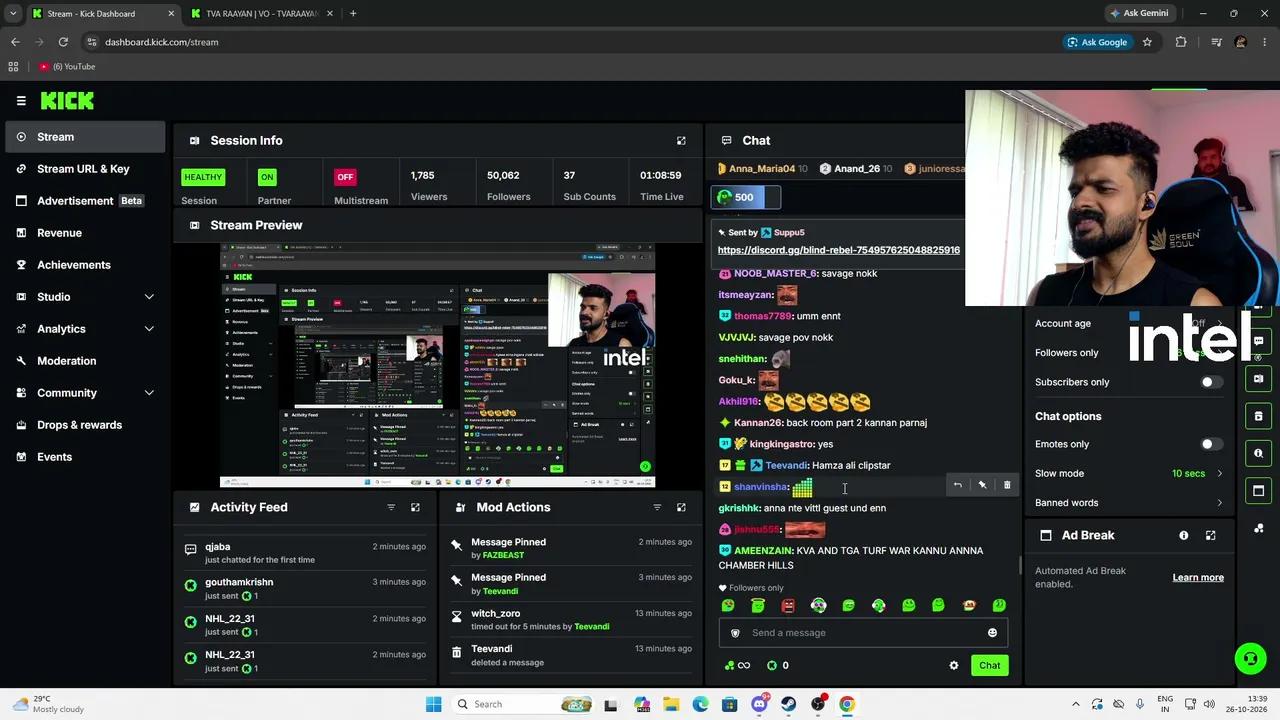Open Stream URL & Key page
Image resolution: width=1280 pixels, height=720 pixels.
85,169
